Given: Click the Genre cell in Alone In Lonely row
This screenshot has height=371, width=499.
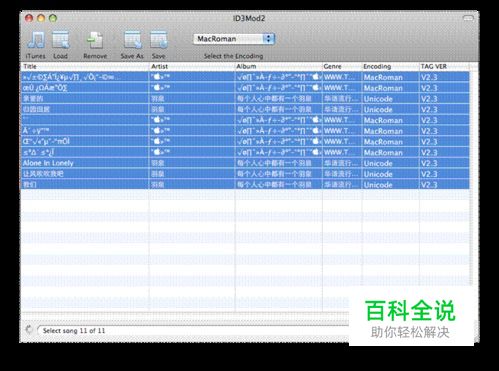Looking at the screenshot, I should [x=342, y=163].
